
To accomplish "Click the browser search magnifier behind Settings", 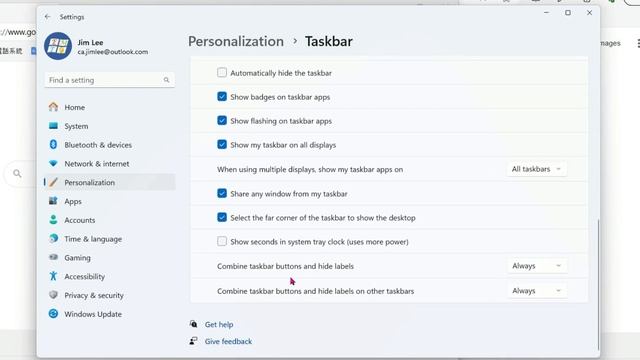I will pyautogui.click(x=17, y=173).
